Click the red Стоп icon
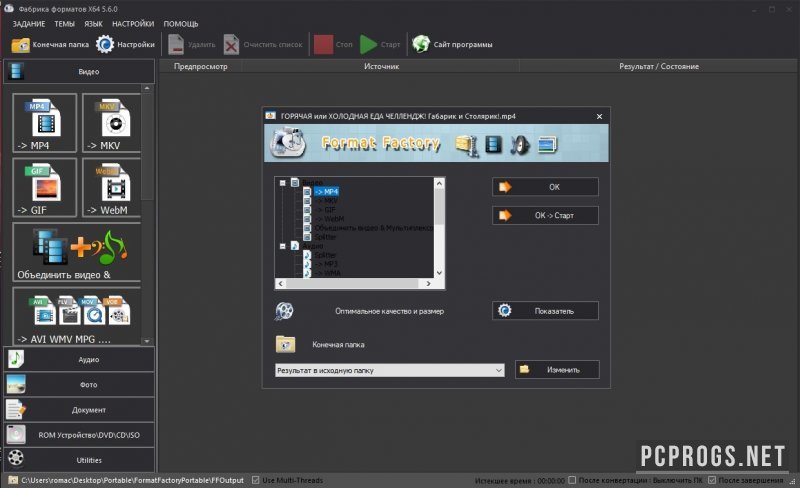The image size is (800, 488). [x=323, y=44]
